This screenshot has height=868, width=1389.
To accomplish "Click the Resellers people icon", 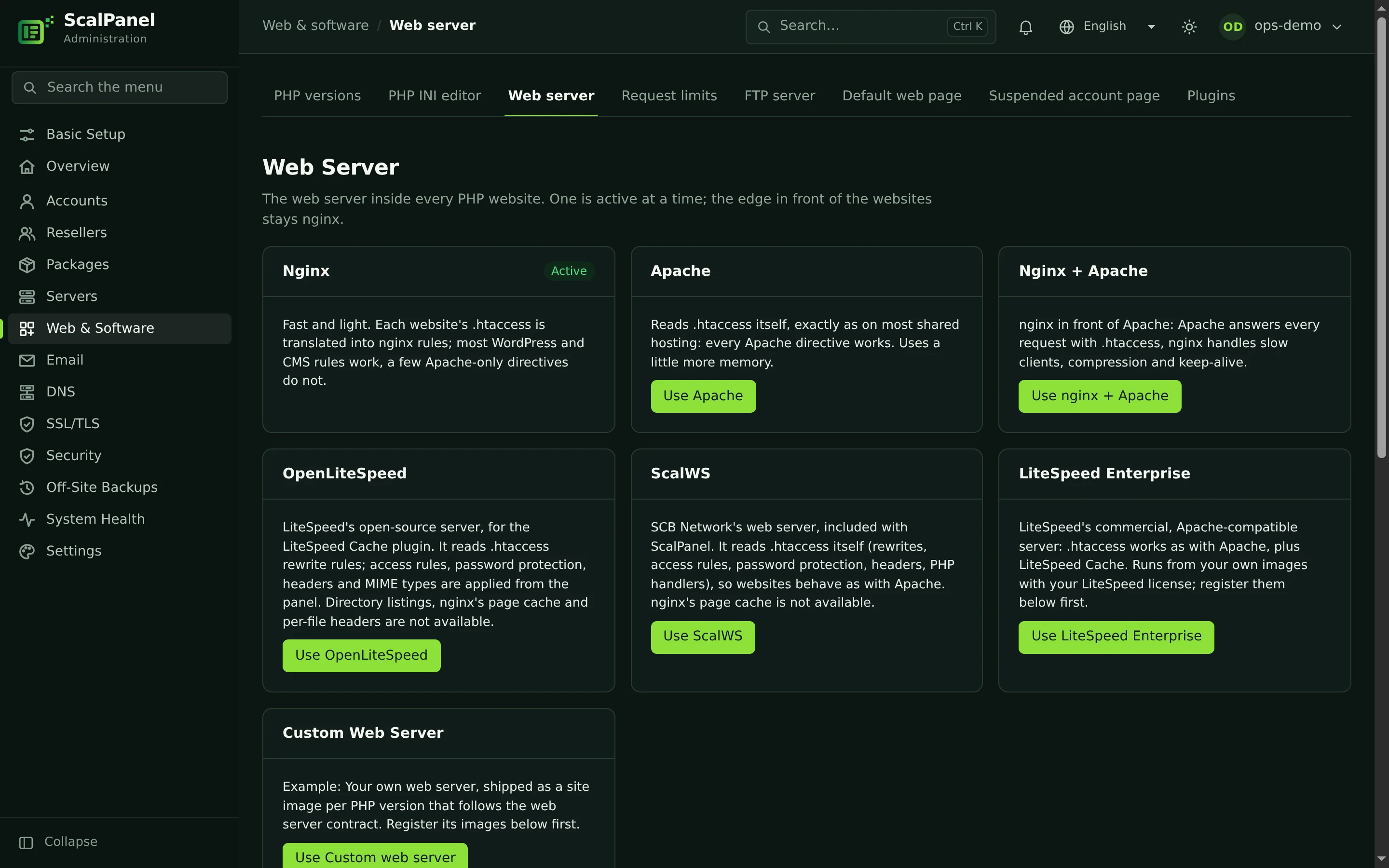I will point(27,233).
